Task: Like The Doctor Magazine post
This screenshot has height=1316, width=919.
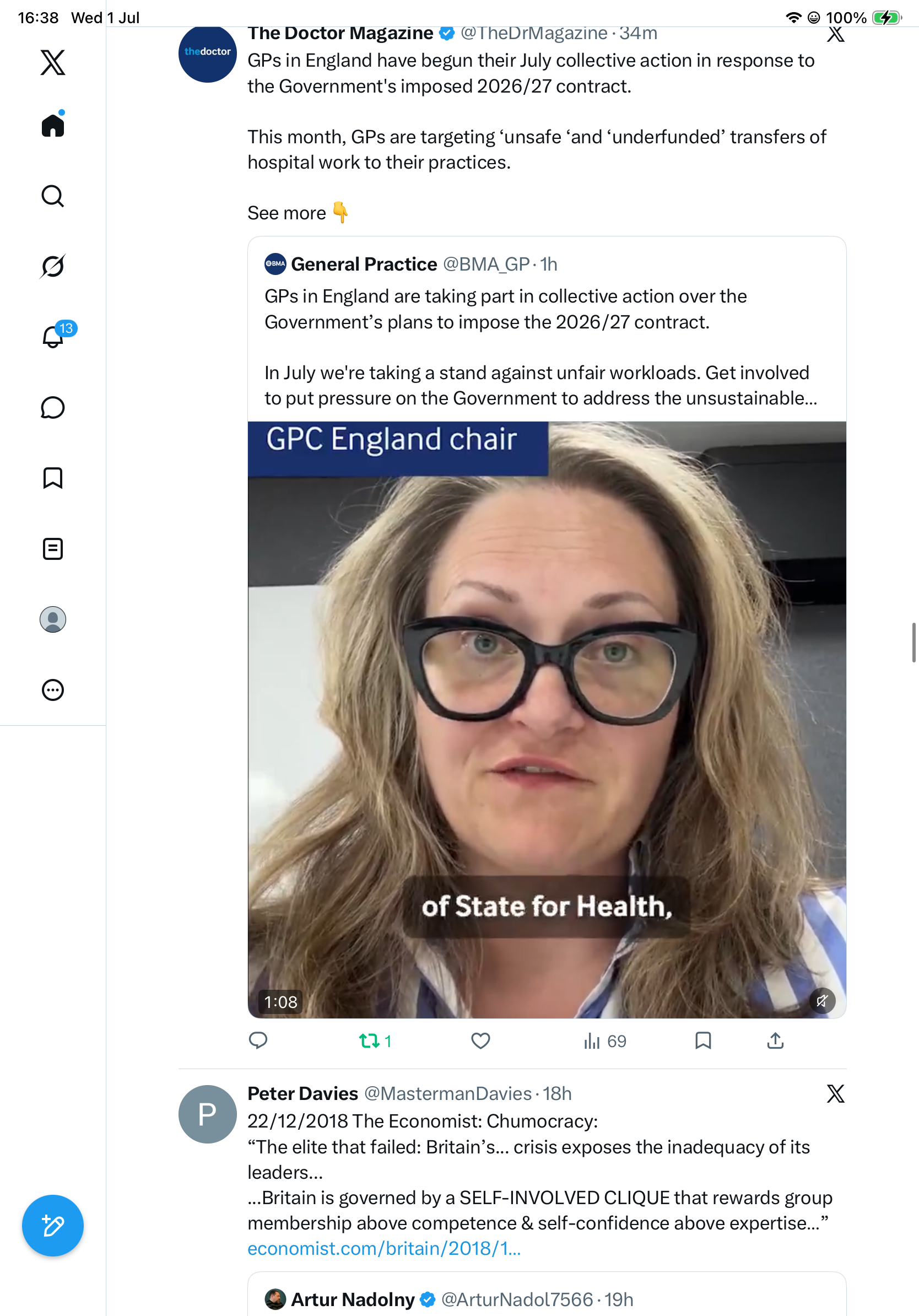Action: point(480,1041)
